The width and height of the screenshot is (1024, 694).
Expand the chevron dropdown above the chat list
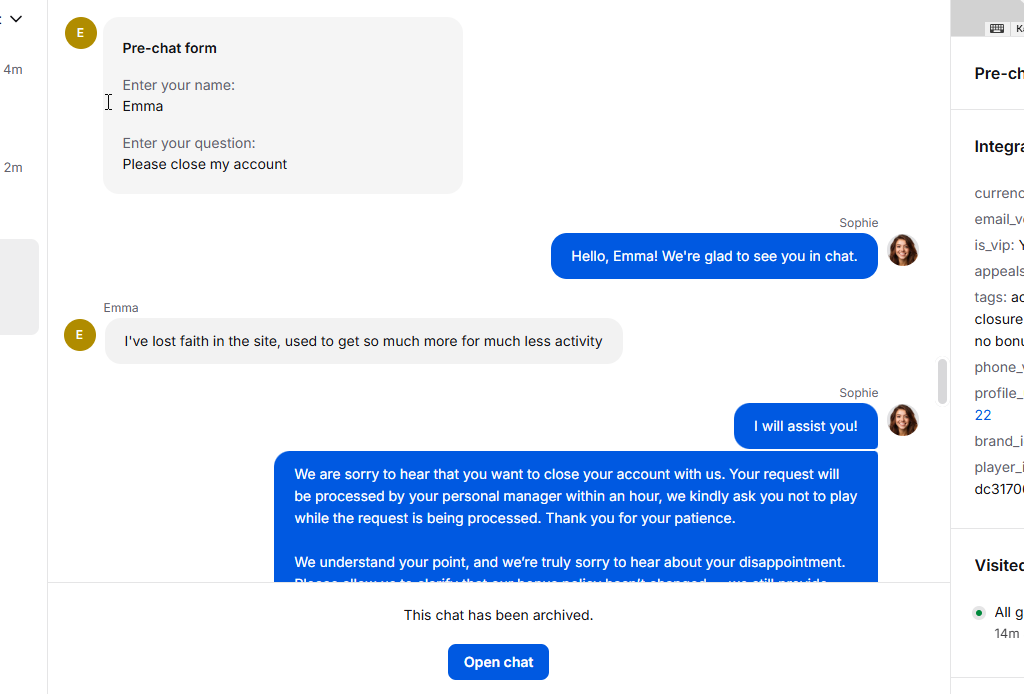16,19
